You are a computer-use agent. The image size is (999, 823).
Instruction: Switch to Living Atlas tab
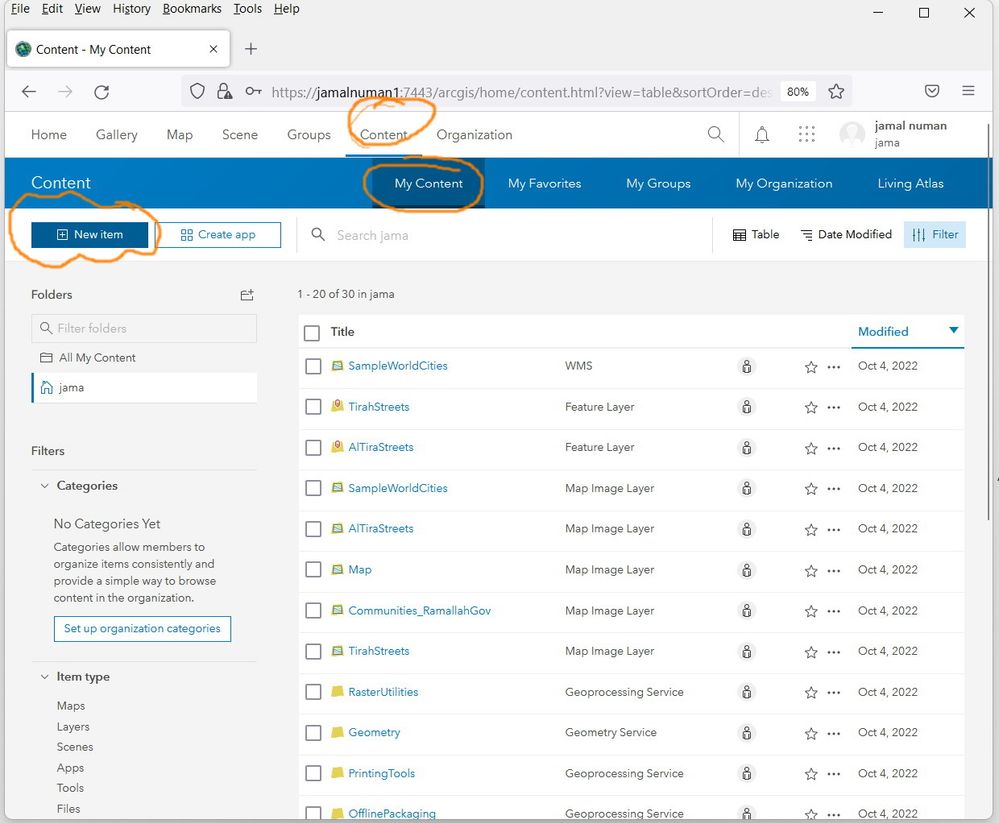click(910, 183)
